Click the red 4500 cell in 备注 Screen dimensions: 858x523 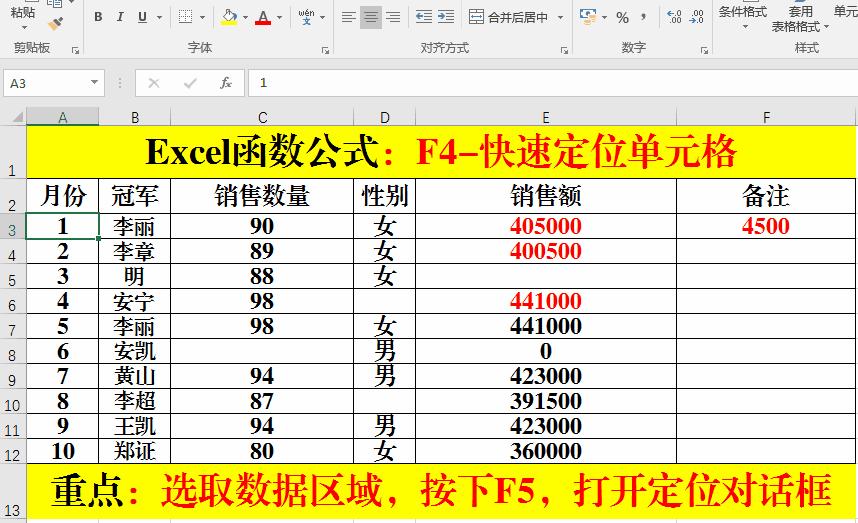click(x=766, y=226)
